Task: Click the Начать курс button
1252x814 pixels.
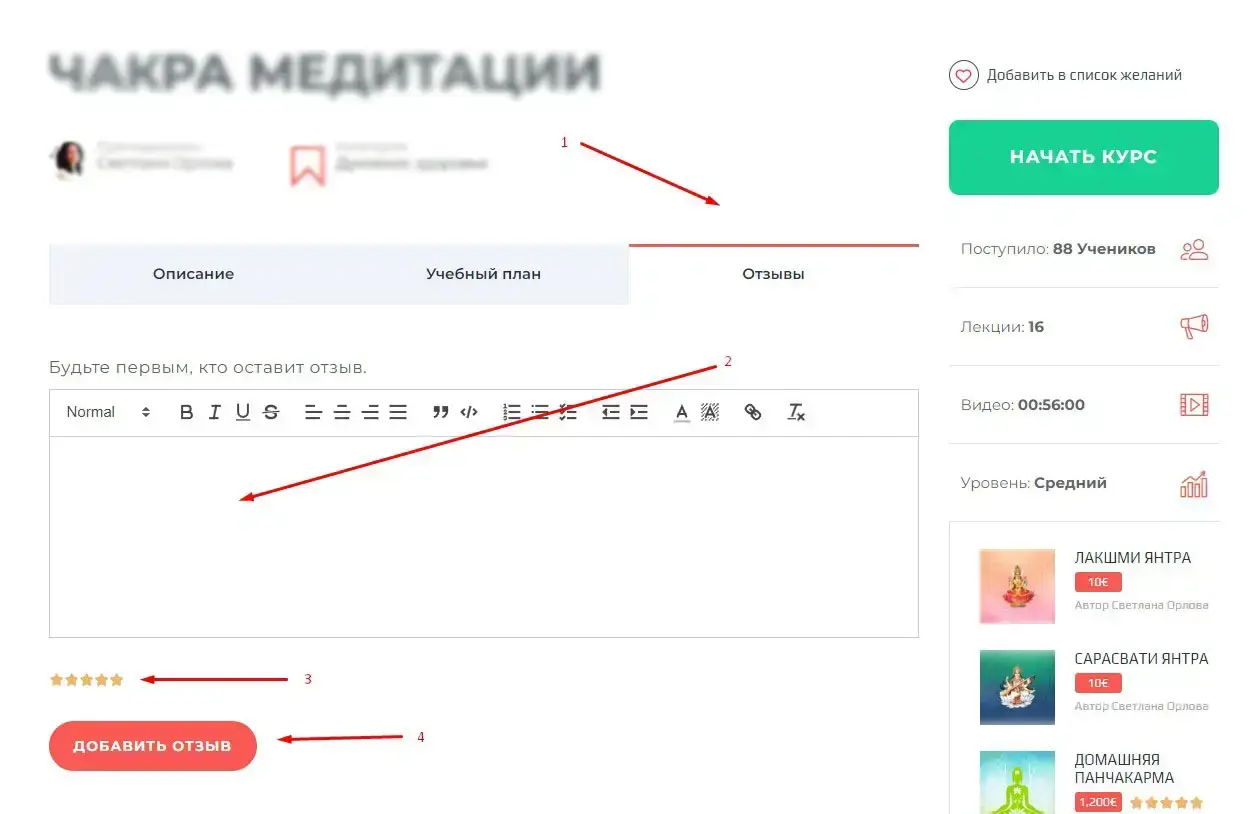Action: coord(1083,157)
